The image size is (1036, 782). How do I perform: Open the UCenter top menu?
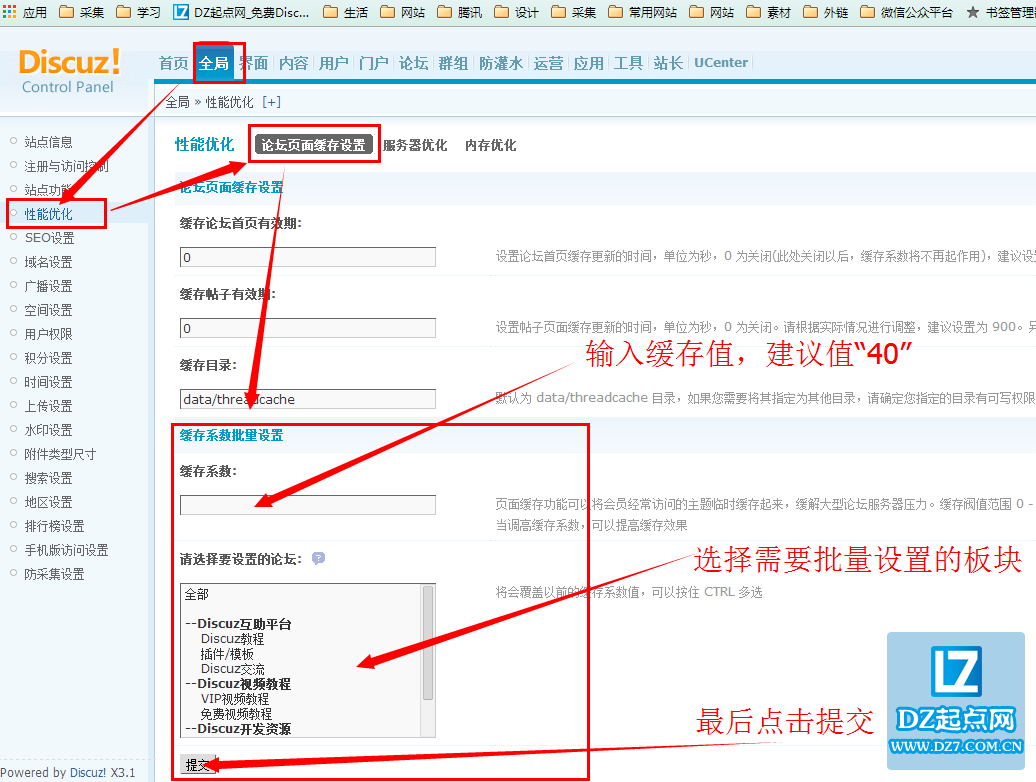(721, 63)
